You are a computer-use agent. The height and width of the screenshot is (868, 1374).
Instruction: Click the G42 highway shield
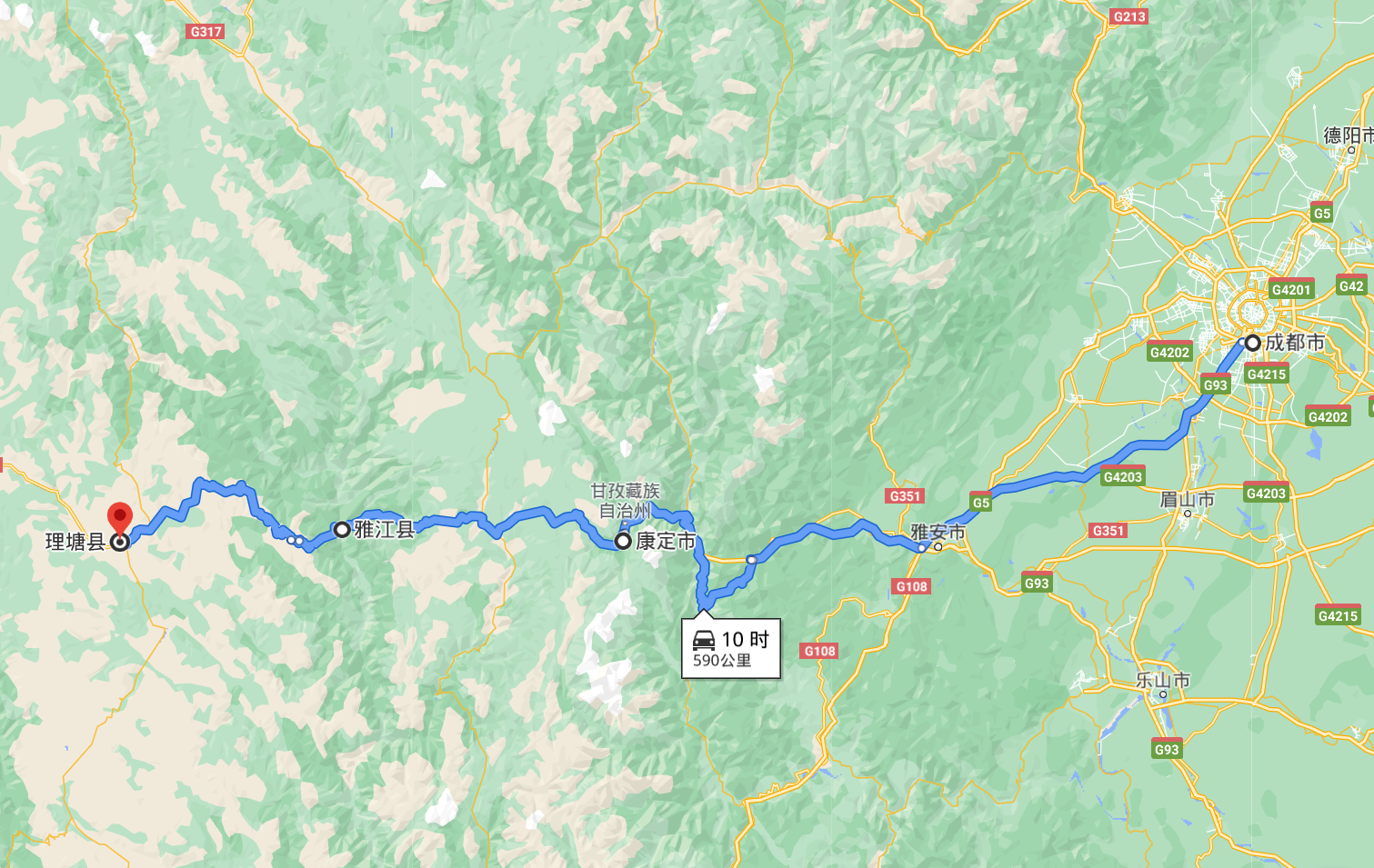point(1351,285)
